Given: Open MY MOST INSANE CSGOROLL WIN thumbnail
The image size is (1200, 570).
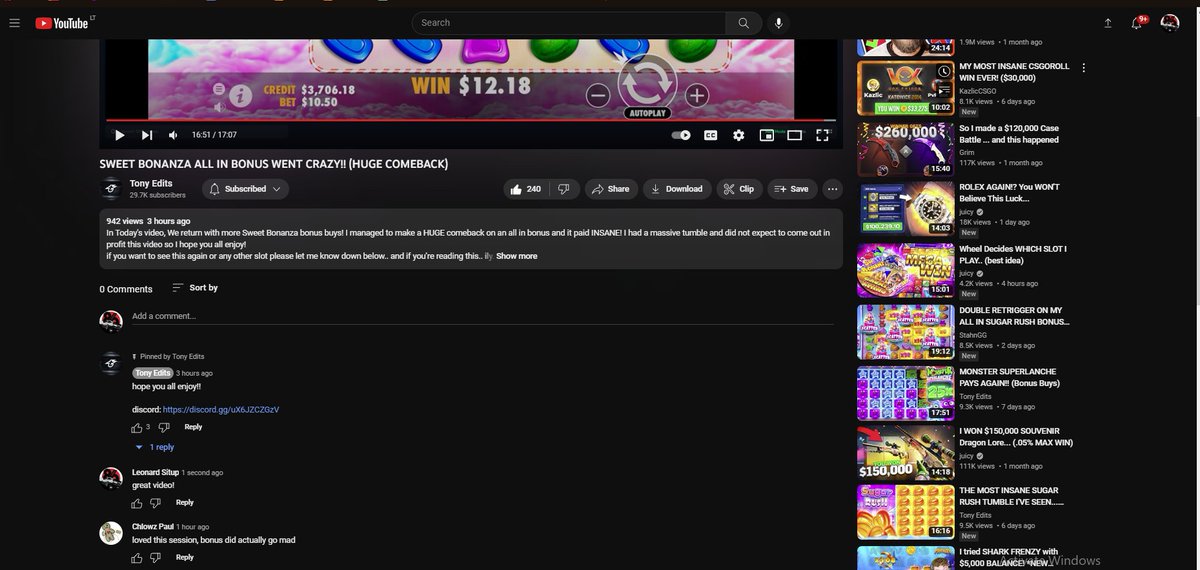Looking at the screenshot, I should (x=905, y=88).
